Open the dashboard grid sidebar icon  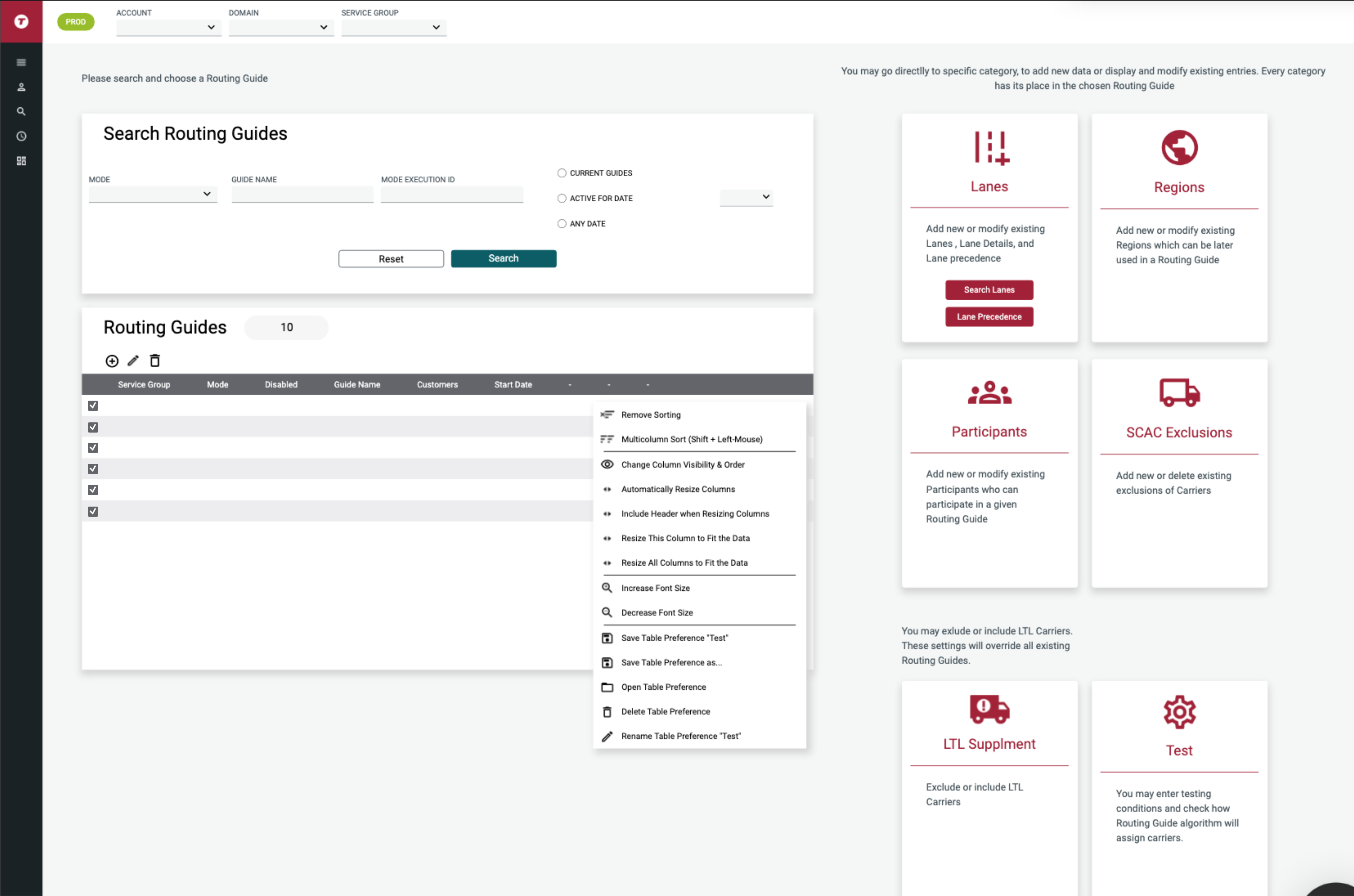[21, 161]
